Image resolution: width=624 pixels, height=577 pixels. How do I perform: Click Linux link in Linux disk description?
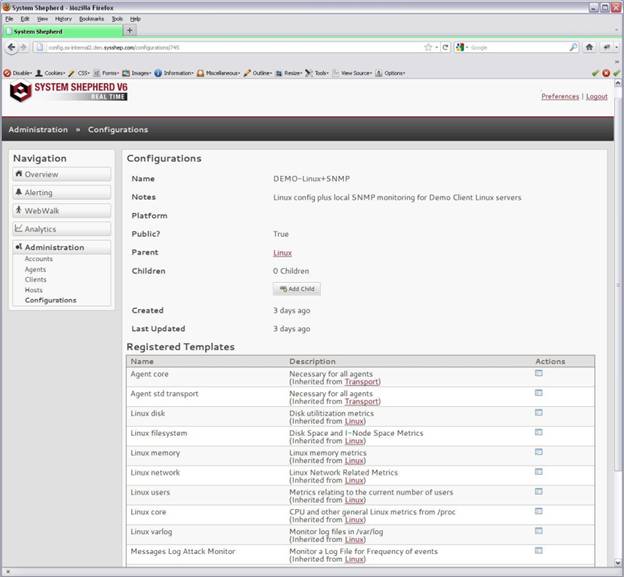354,421
